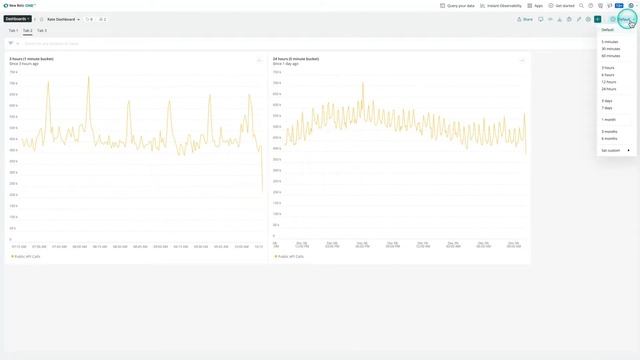Choose 1 month time range
The image size is (640, 360).
pyautogui.click(x=609, y=120)
